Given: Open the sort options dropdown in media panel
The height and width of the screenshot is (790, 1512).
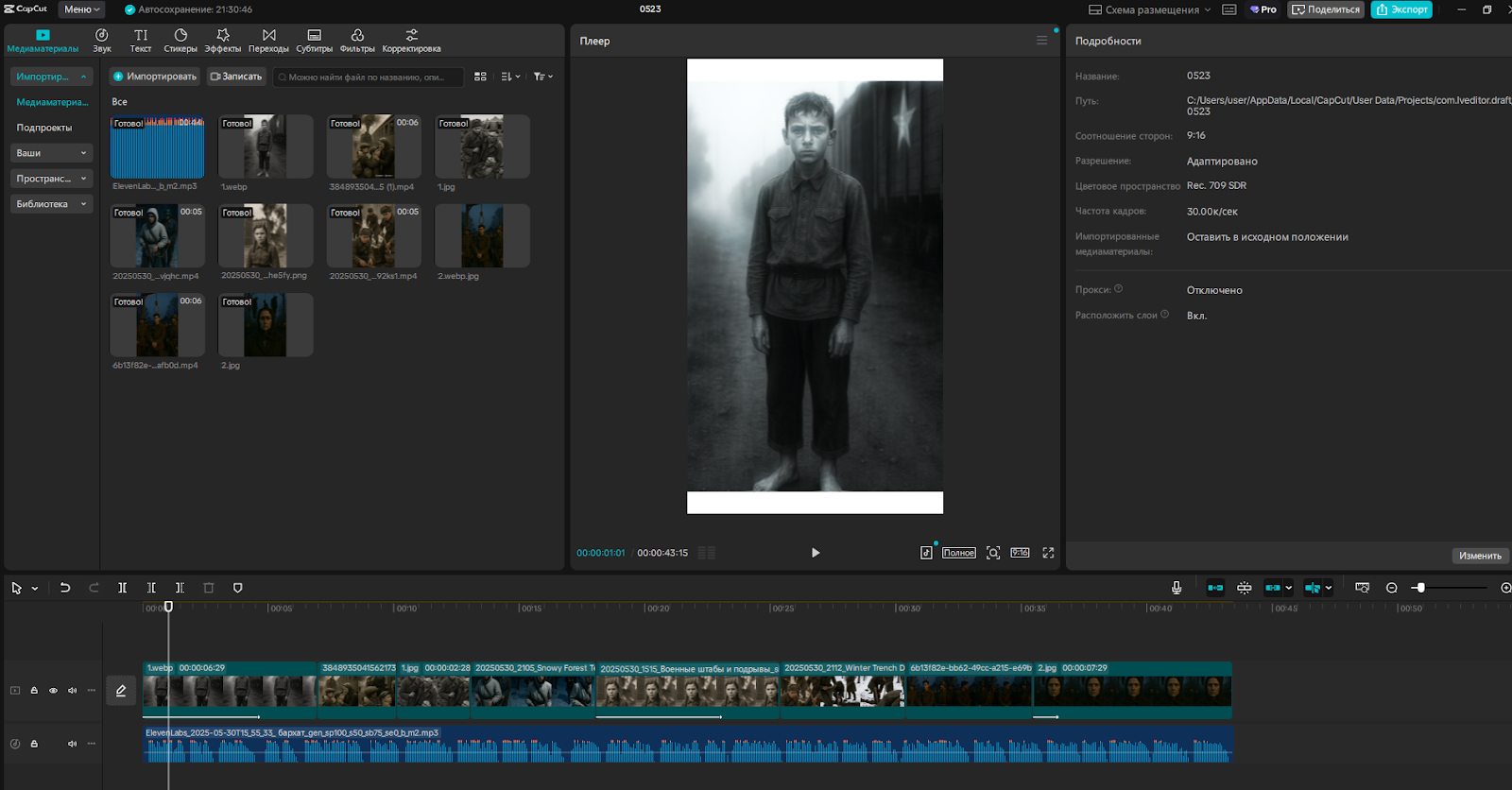Looking at the screenshot, I should (510, 77).
